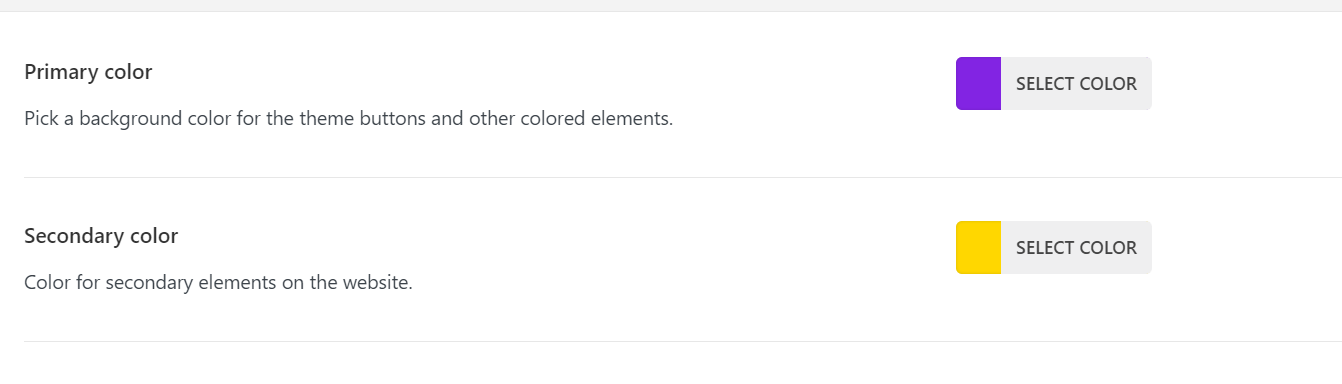Screen dimensions: 1342x384
Task: Open SELECT COLOR for Primary color
Action: (x=1076, y=84)
